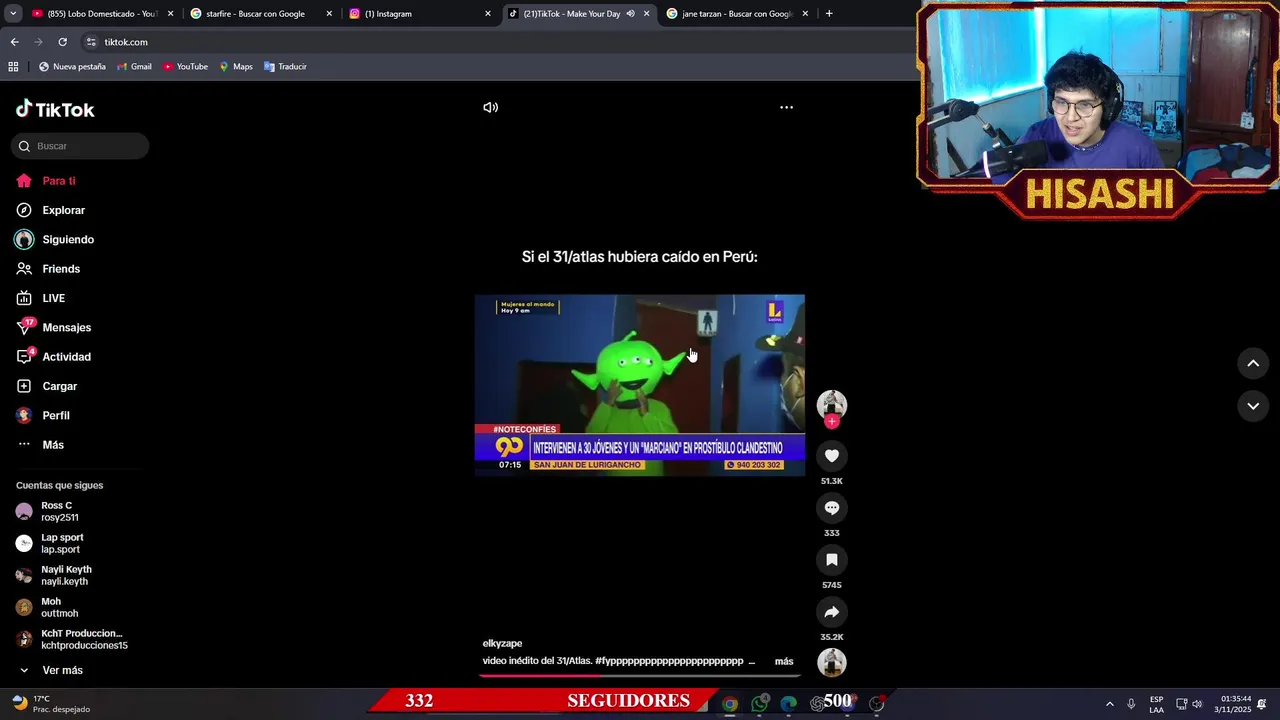Go to next video with down chevron
Screen dimensions: 1280x720
click(x=1253, y=406)
